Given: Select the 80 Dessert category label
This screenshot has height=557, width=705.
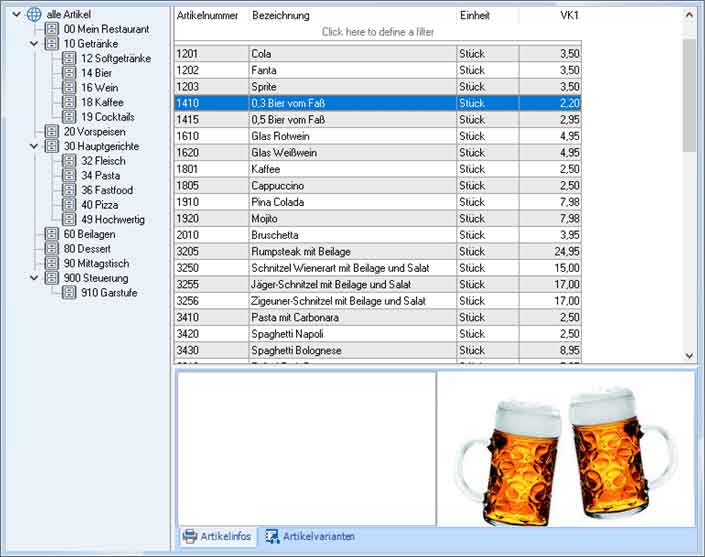Looking at the screenshot, I should coord(87,249).
